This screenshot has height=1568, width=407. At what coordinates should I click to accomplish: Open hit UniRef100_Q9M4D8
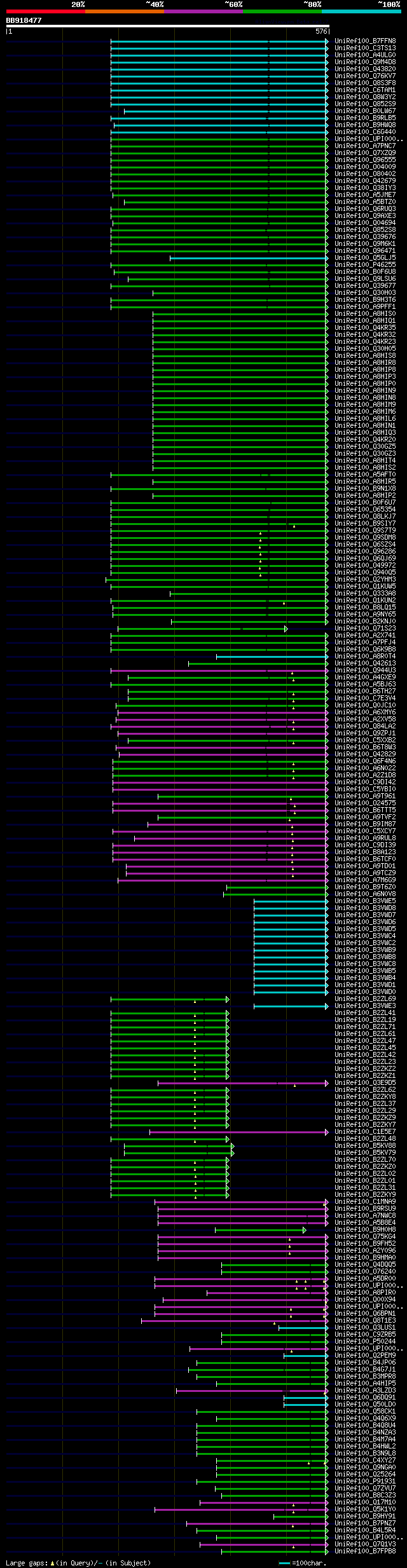click(x=365, y=62)
